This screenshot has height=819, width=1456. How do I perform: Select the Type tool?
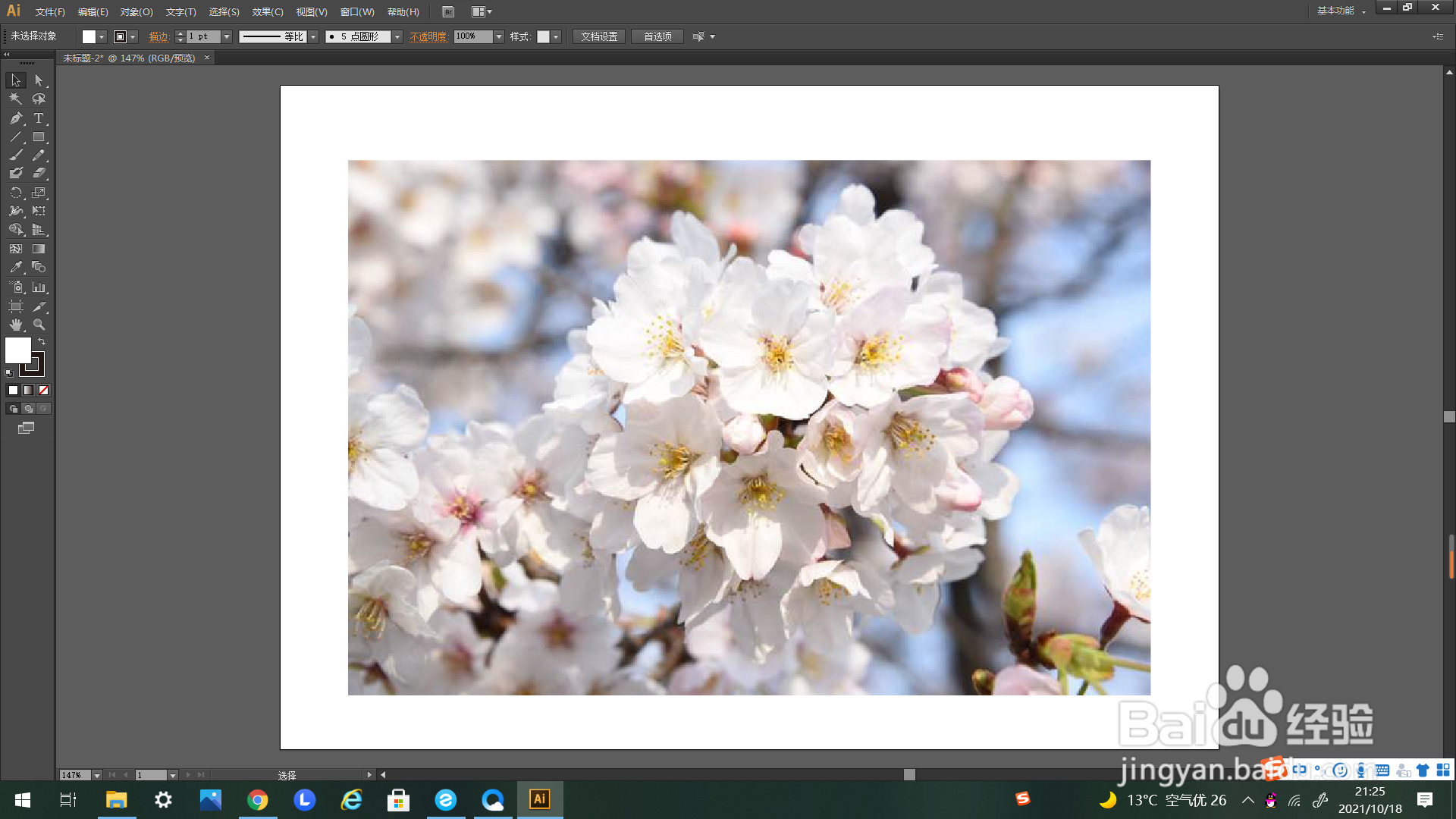[x=39, y=118]
